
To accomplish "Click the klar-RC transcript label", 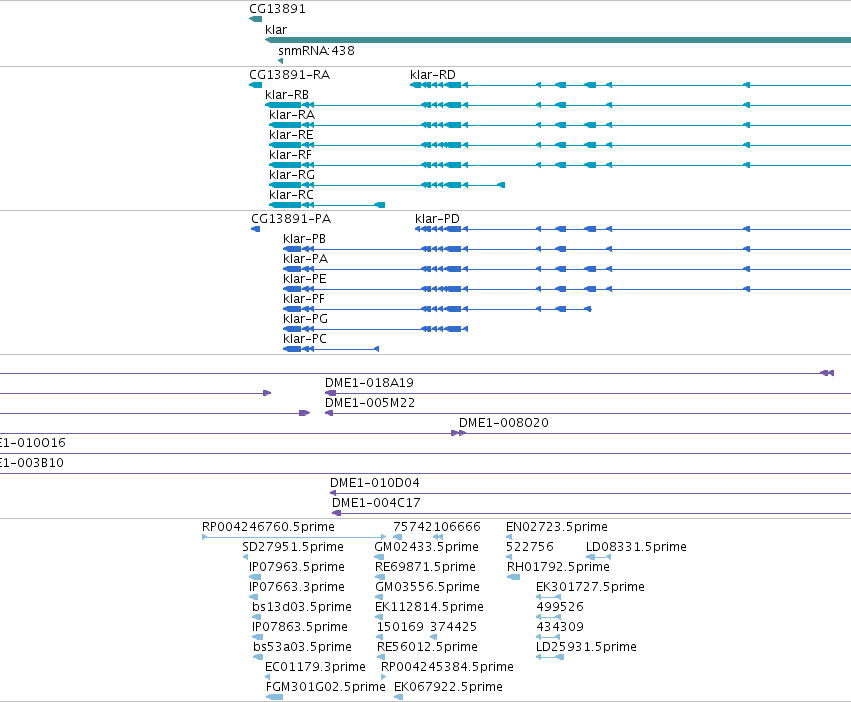I will [291, 194].
